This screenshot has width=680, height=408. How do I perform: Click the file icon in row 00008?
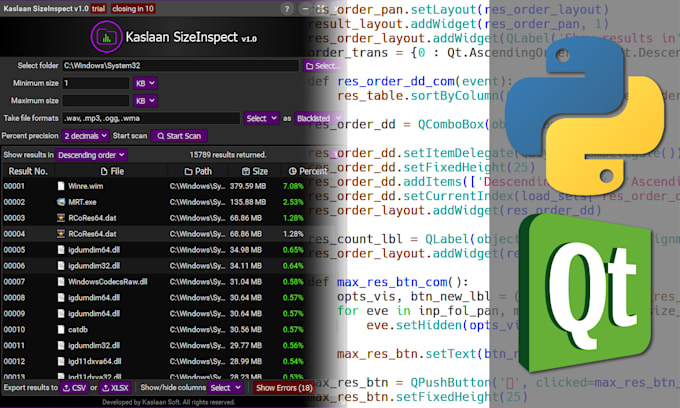pyautogui.click(x=61, y=297)
